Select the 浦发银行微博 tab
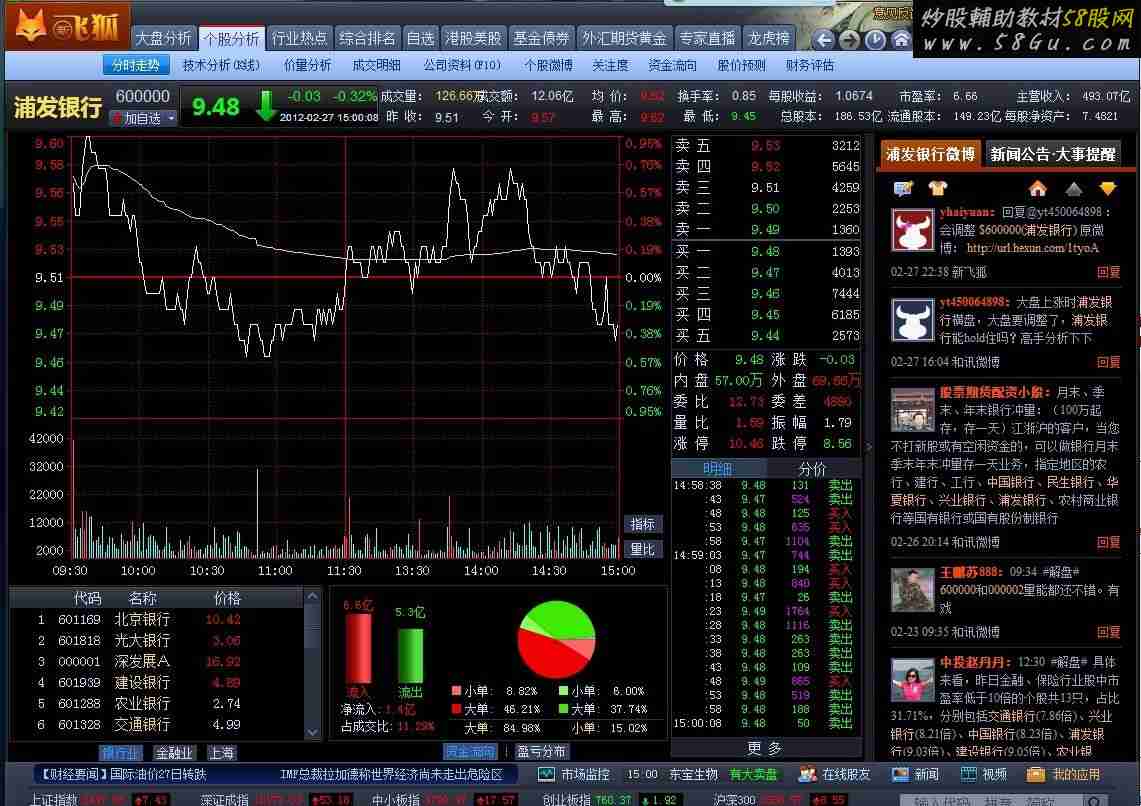 pos(930,154)
